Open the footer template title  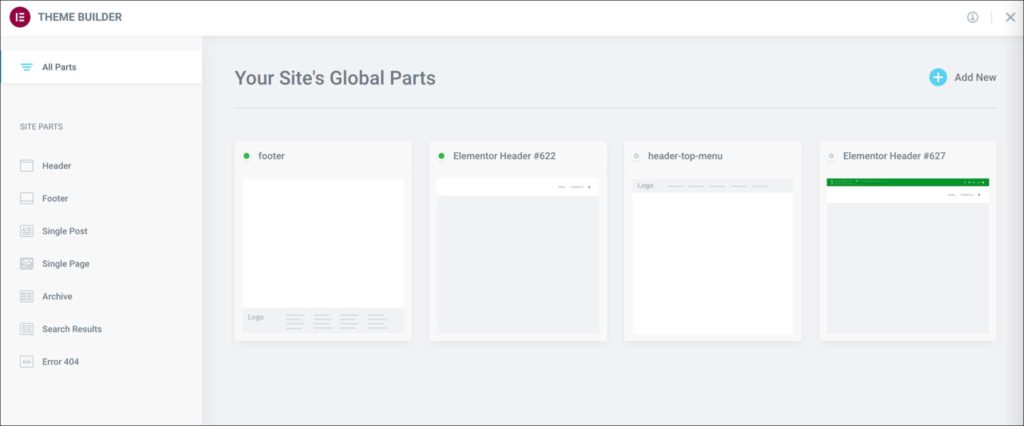272,156
